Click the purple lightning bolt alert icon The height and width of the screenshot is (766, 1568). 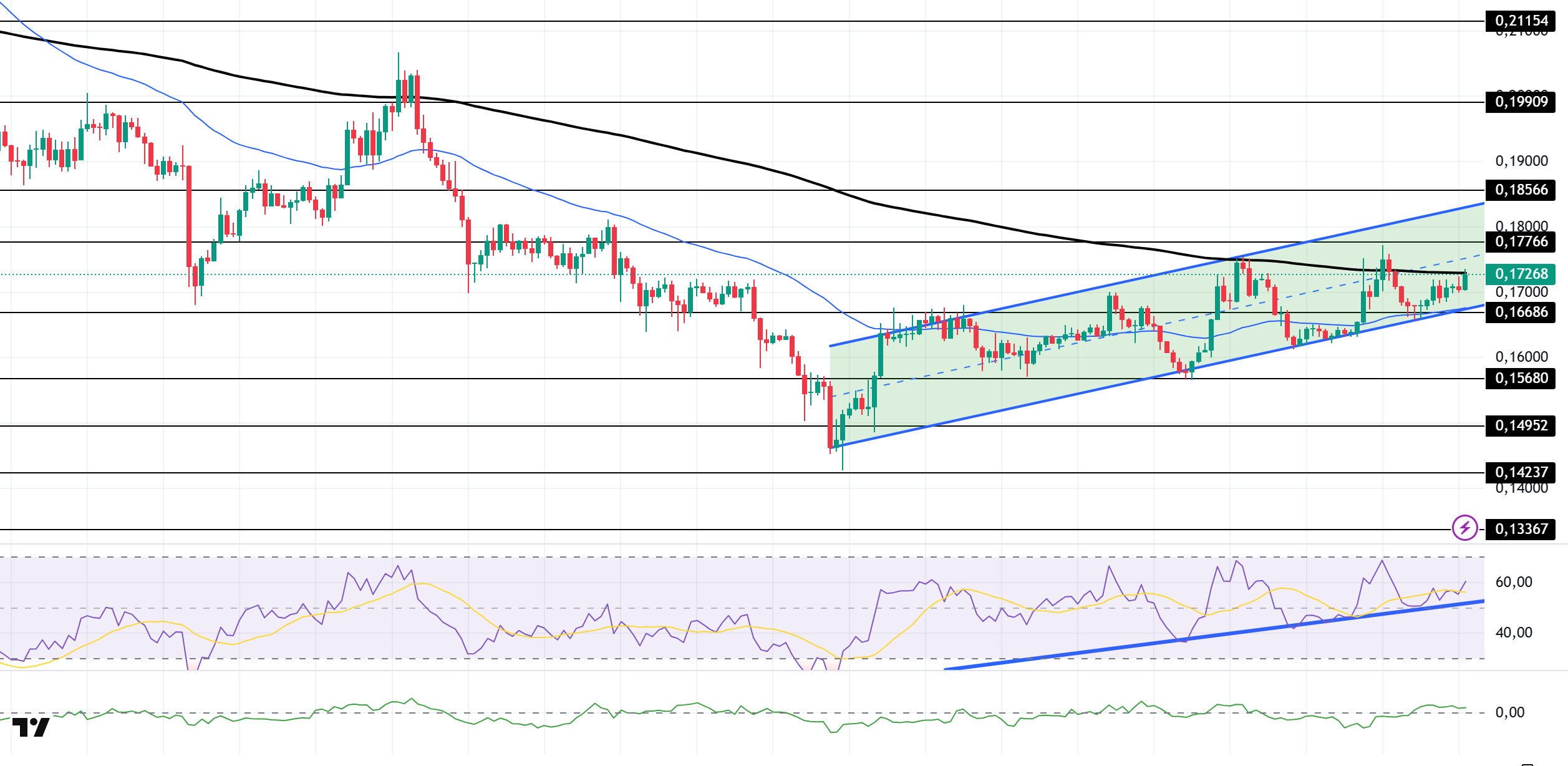pos(1464,528)
